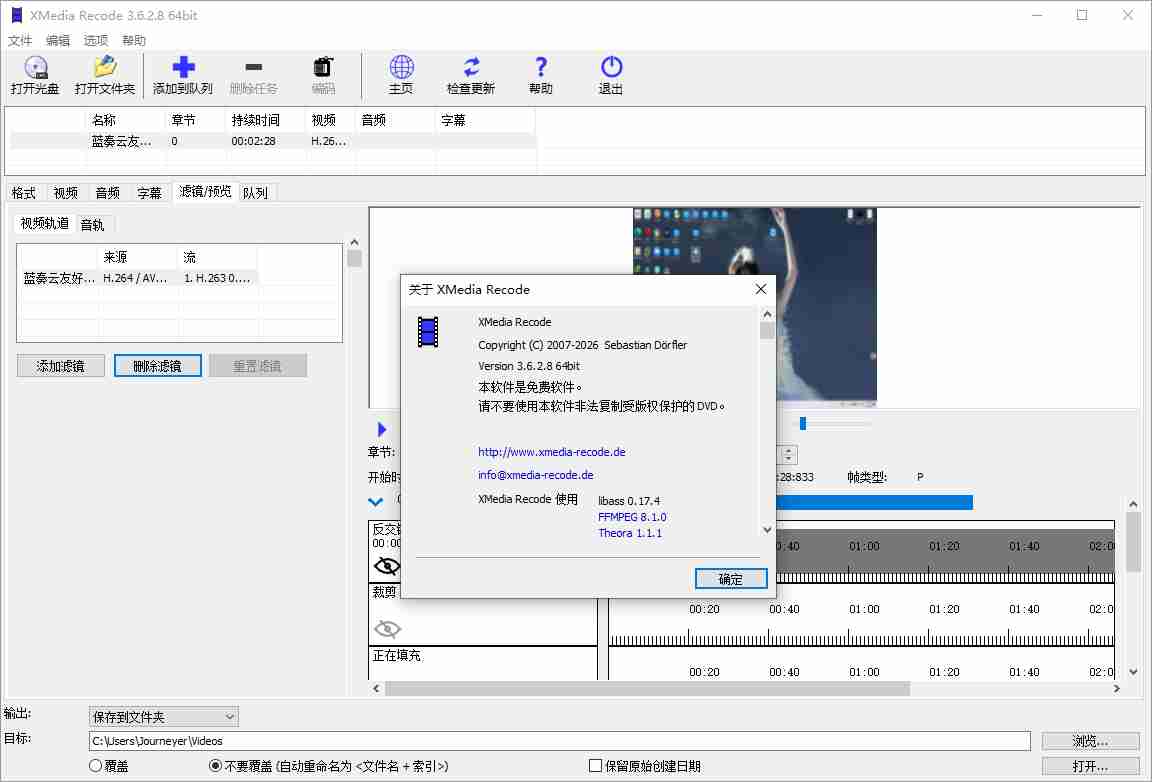
Task: Open the xmedia-recode.de website link
Action: (x=551, y=452)
